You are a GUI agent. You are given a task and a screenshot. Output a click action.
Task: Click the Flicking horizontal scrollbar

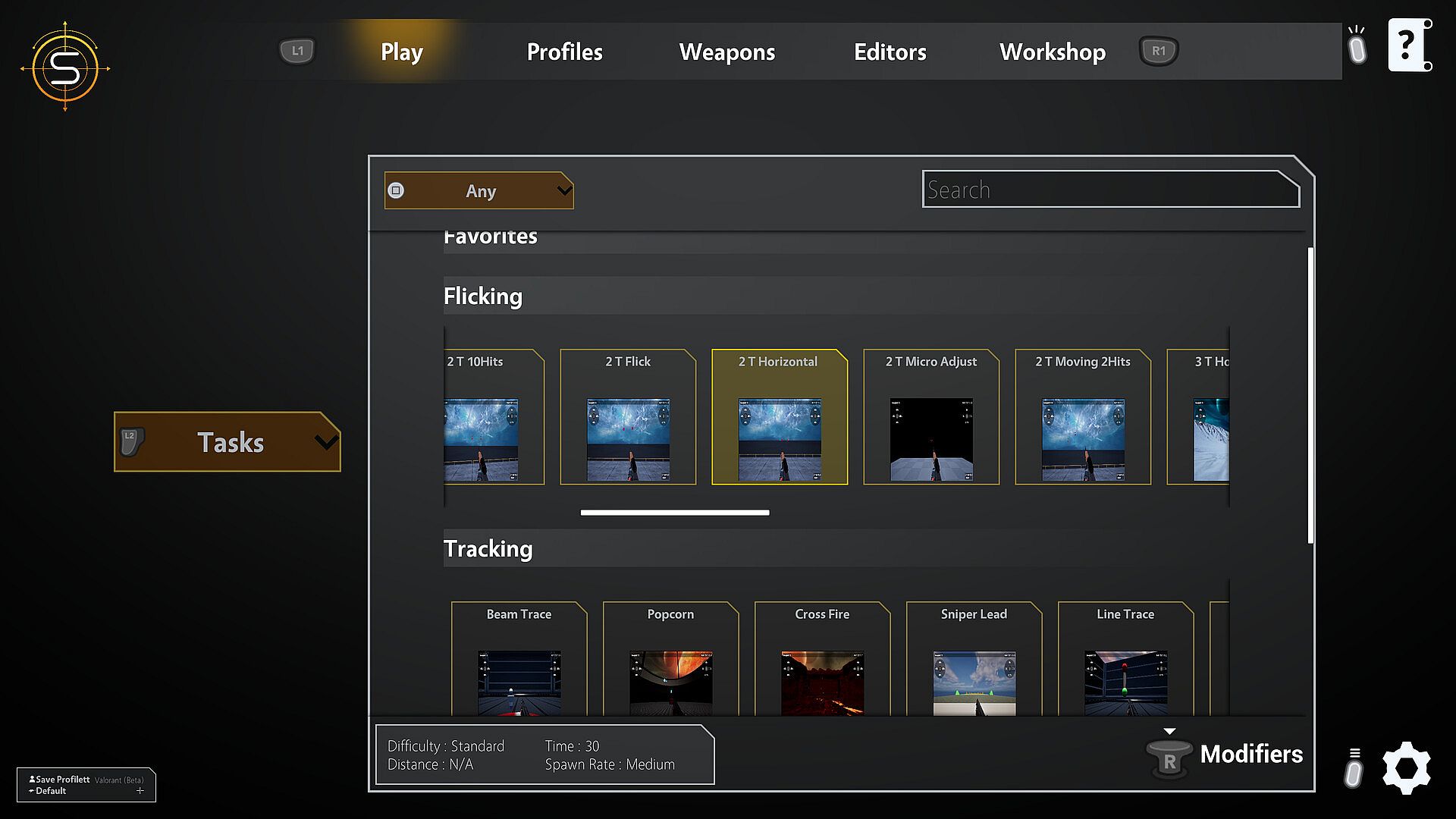(x=674, y=513)
